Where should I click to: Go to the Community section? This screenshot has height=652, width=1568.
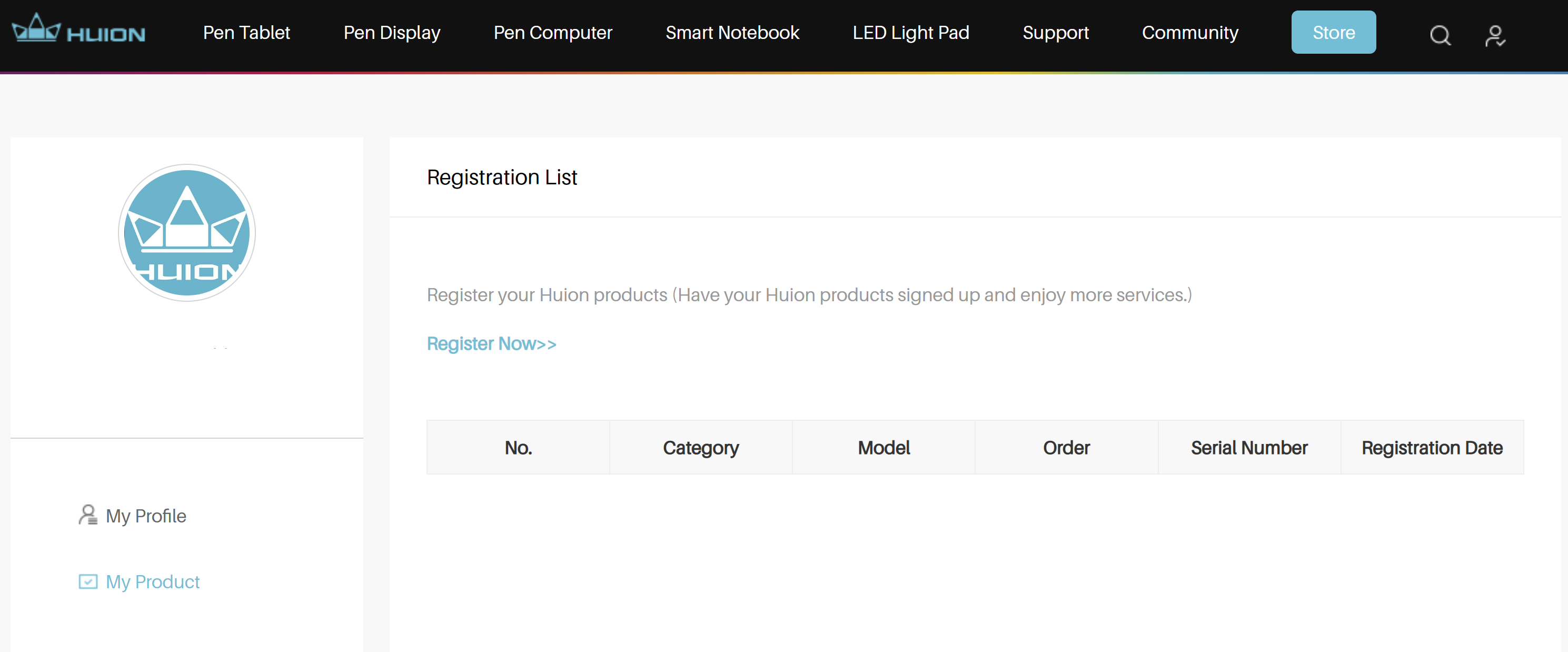[1190, 32]
